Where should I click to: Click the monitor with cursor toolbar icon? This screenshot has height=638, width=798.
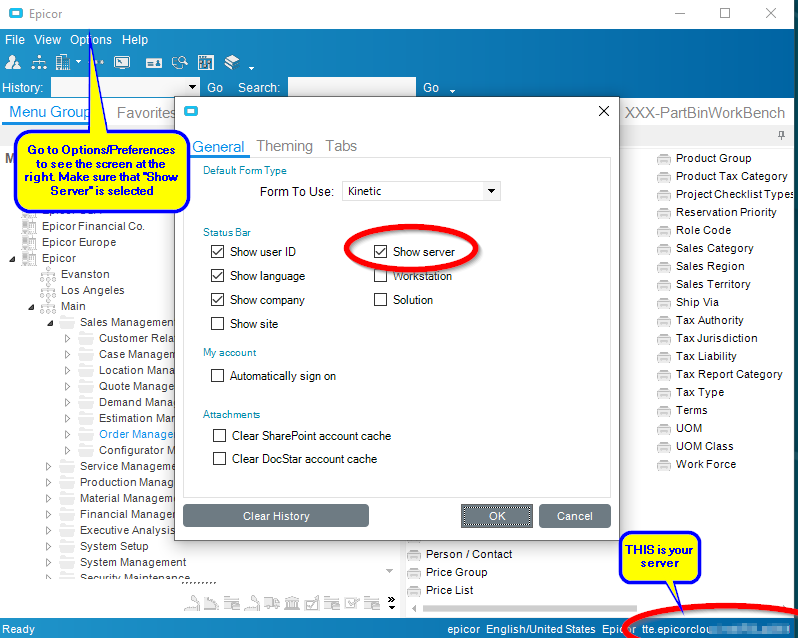tap(122, 63)
